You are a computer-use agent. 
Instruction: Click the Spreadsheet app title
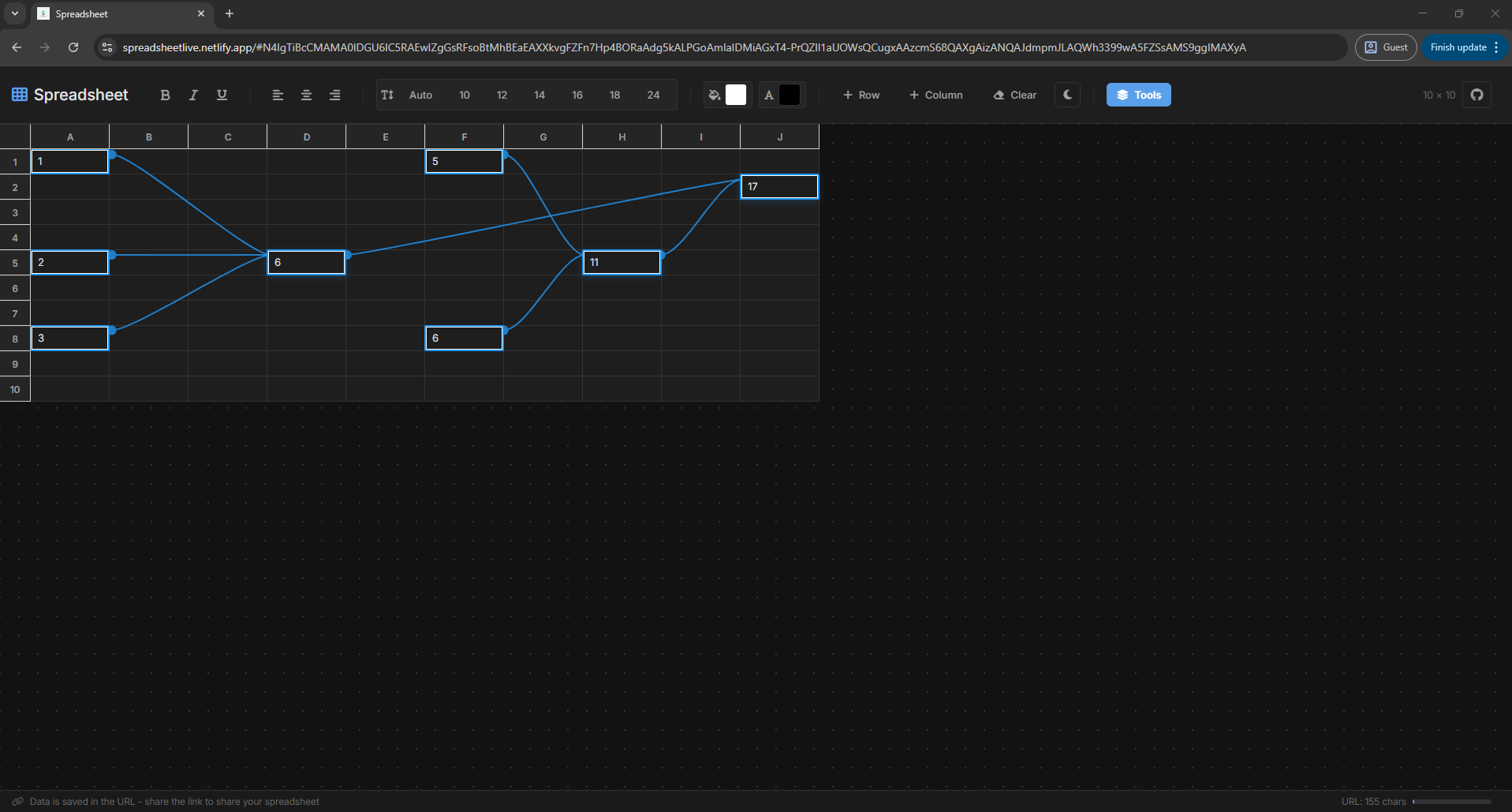[81, 95]
